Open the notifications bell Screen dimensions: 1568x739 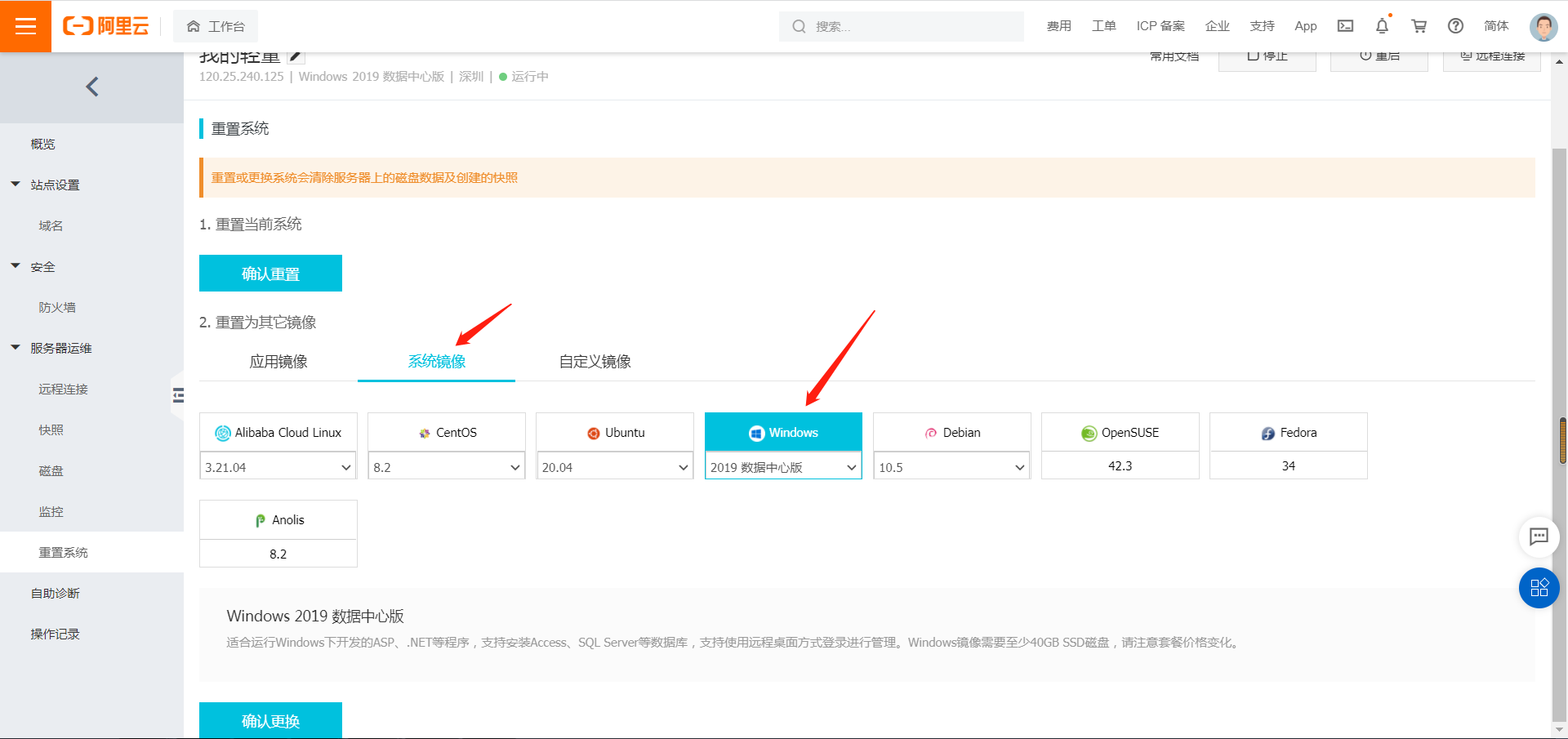(x=1382, y=26)
